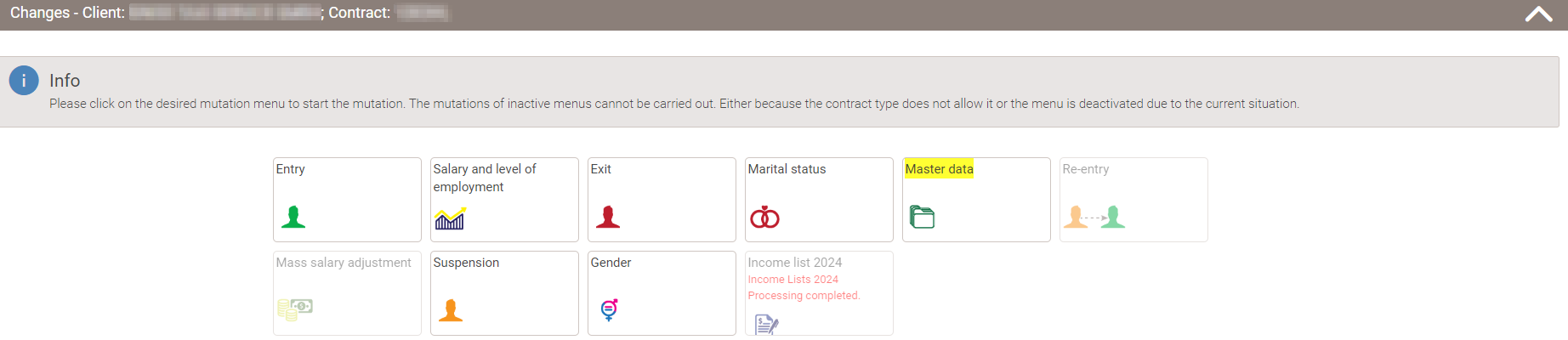The image size is (1568, 340).
Task: Click the salary chart icon
Action: pyautogui.click(x=450, y=218)
